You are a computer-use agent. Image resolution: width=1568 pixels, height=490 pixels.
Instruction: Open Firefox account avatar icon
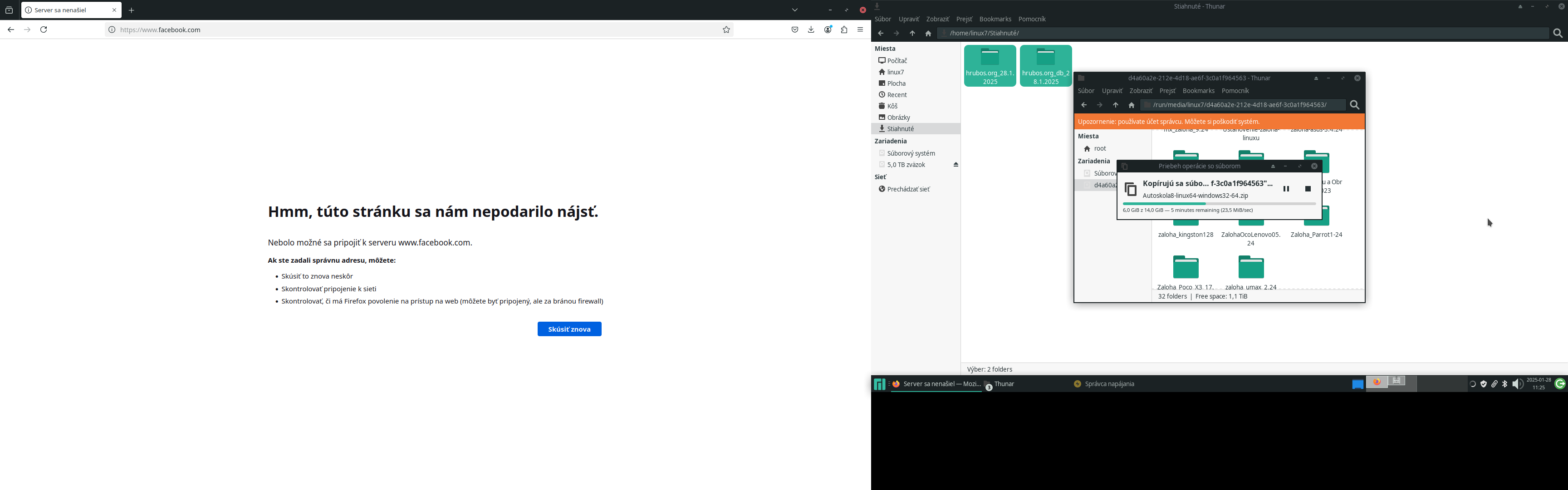[828, 30]
